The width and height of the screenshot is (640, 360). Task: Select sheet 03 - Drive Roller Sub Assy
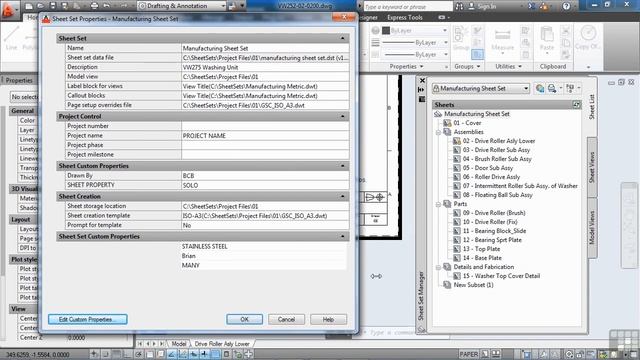coord(496,150)
